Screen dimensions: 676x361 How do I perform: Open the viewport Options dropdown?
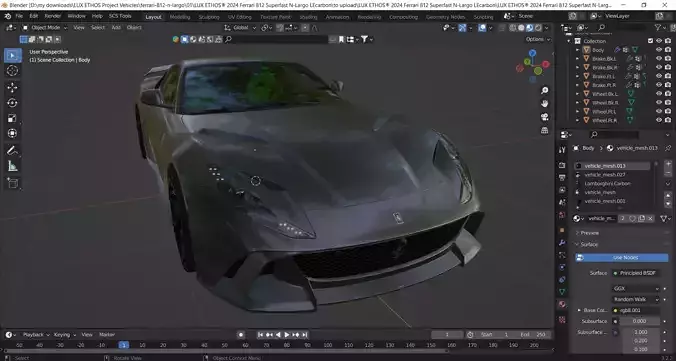538,39
